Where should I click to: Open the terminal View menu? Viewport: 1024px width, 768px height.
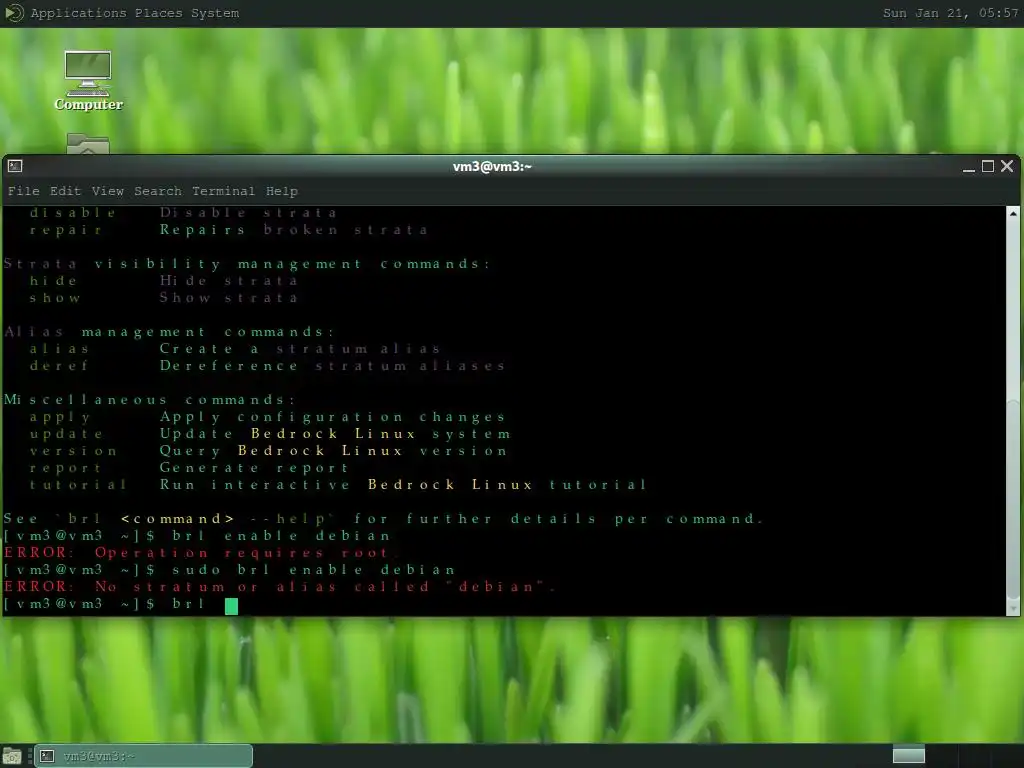pyautogui.click(x=108, y=191)
